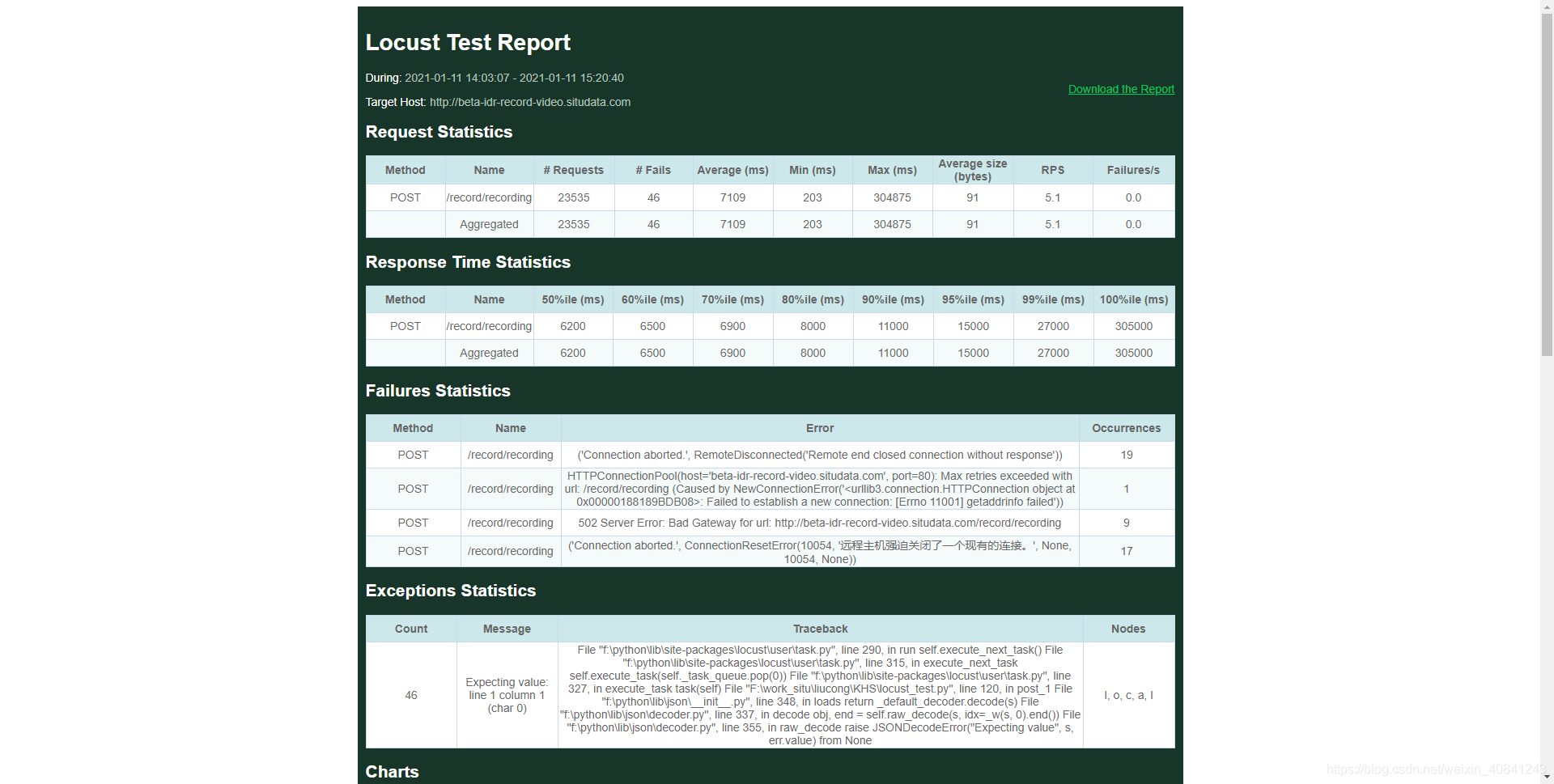Click the Download the Report link
The width and height of the screenshot is (1554, 784).
tap(1121, 89)
